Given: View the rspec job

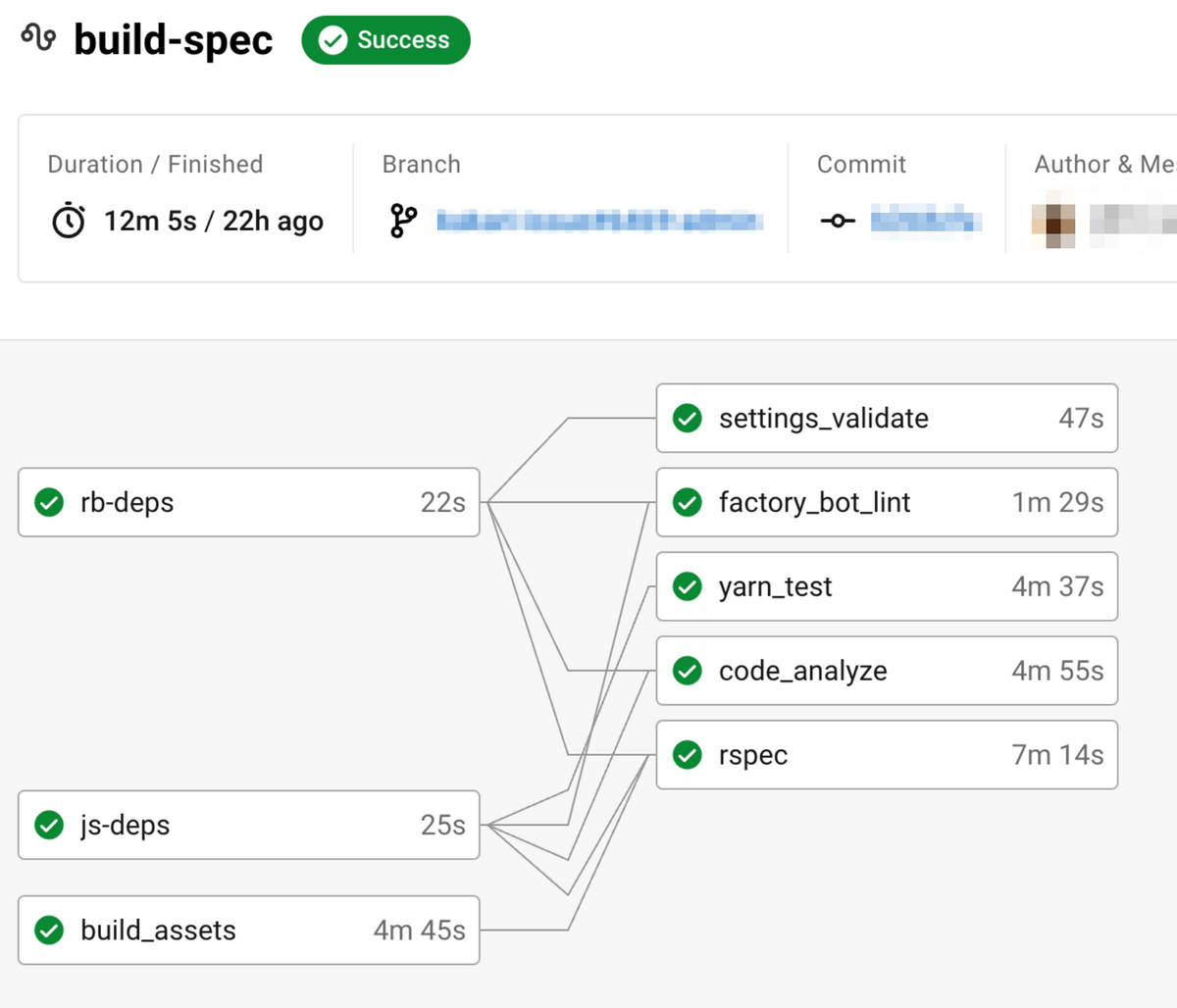Looking at the screenshot, I should click(886, 755).
